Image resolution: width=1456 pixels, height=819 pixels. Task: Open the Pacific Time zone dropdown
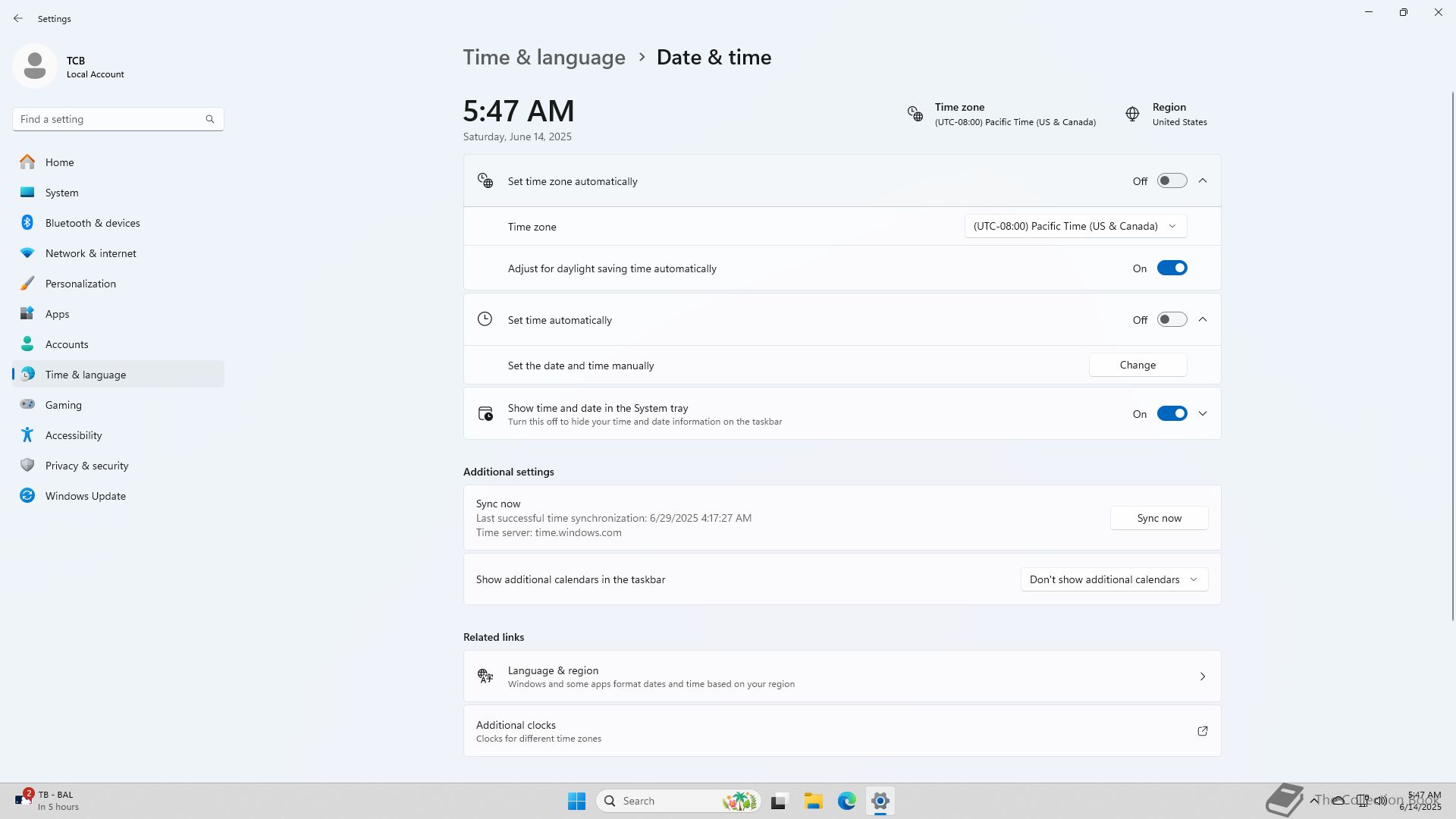pos(1075,226)
